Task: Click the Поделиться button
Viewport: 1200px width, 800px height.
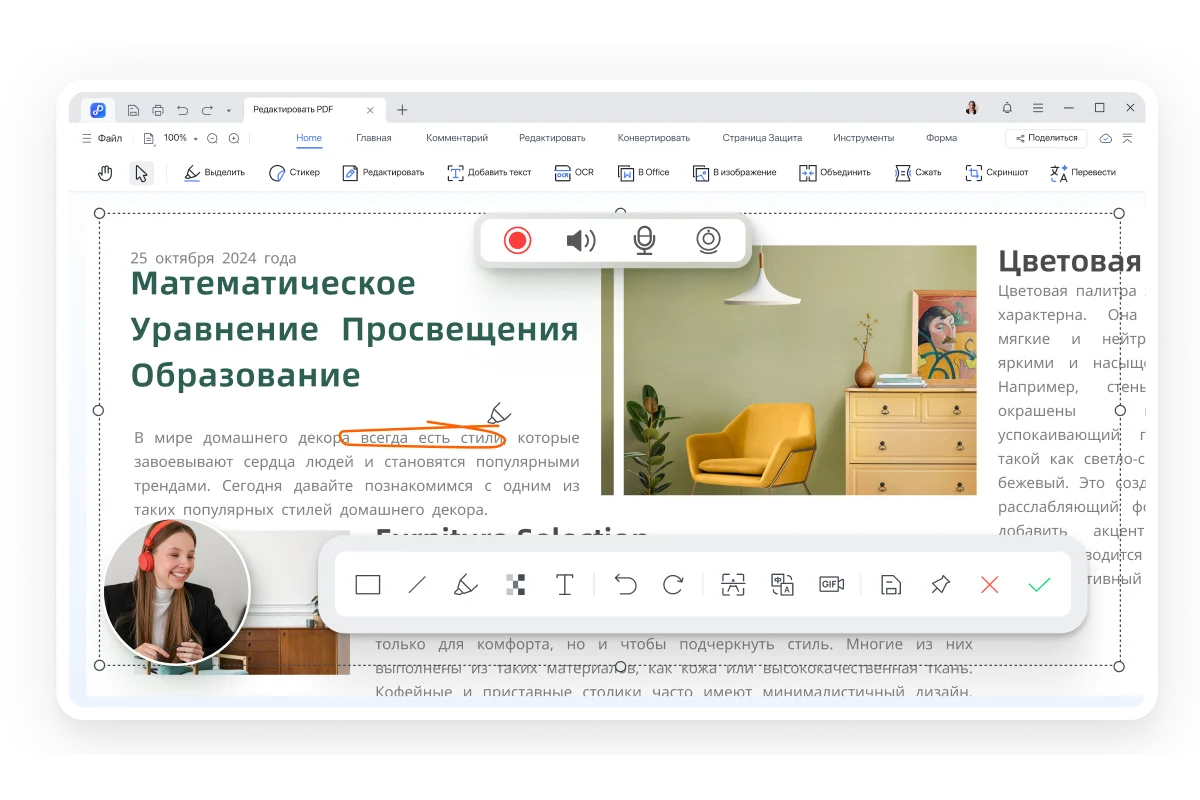Action: 1045,137
